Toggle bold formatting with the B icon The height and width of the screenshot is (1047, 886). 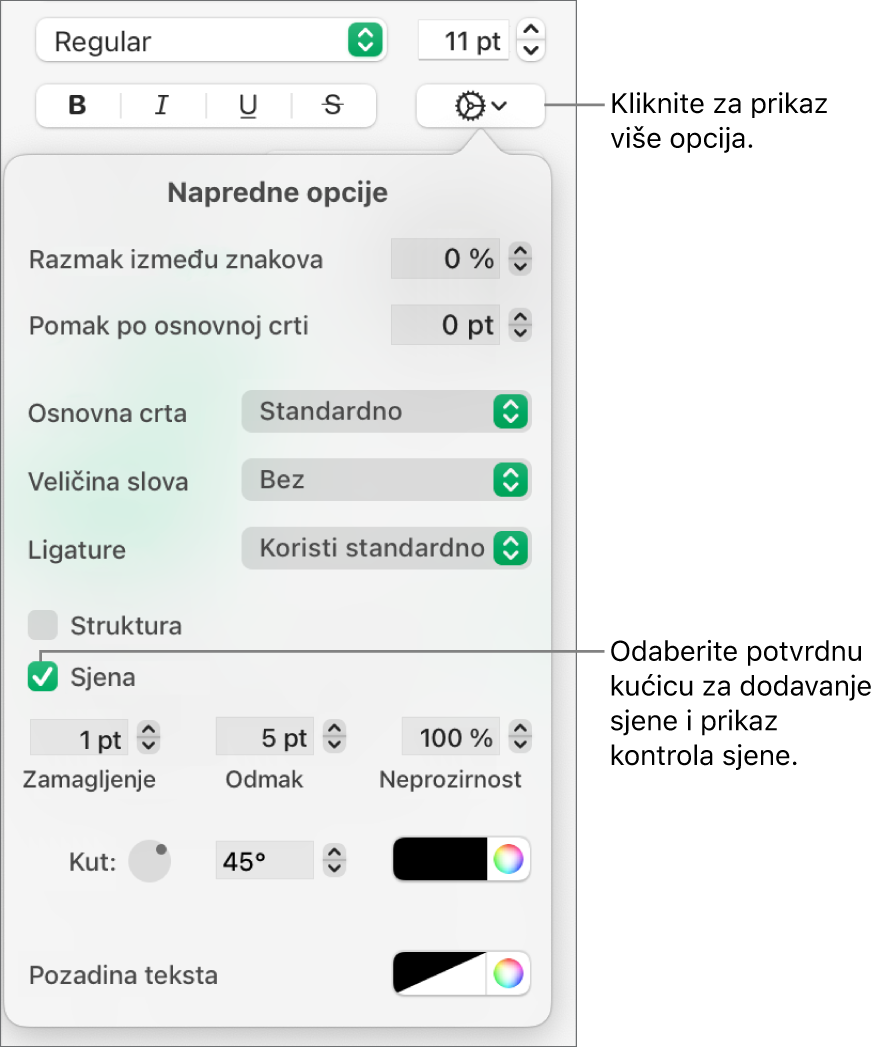coord(76,105)
